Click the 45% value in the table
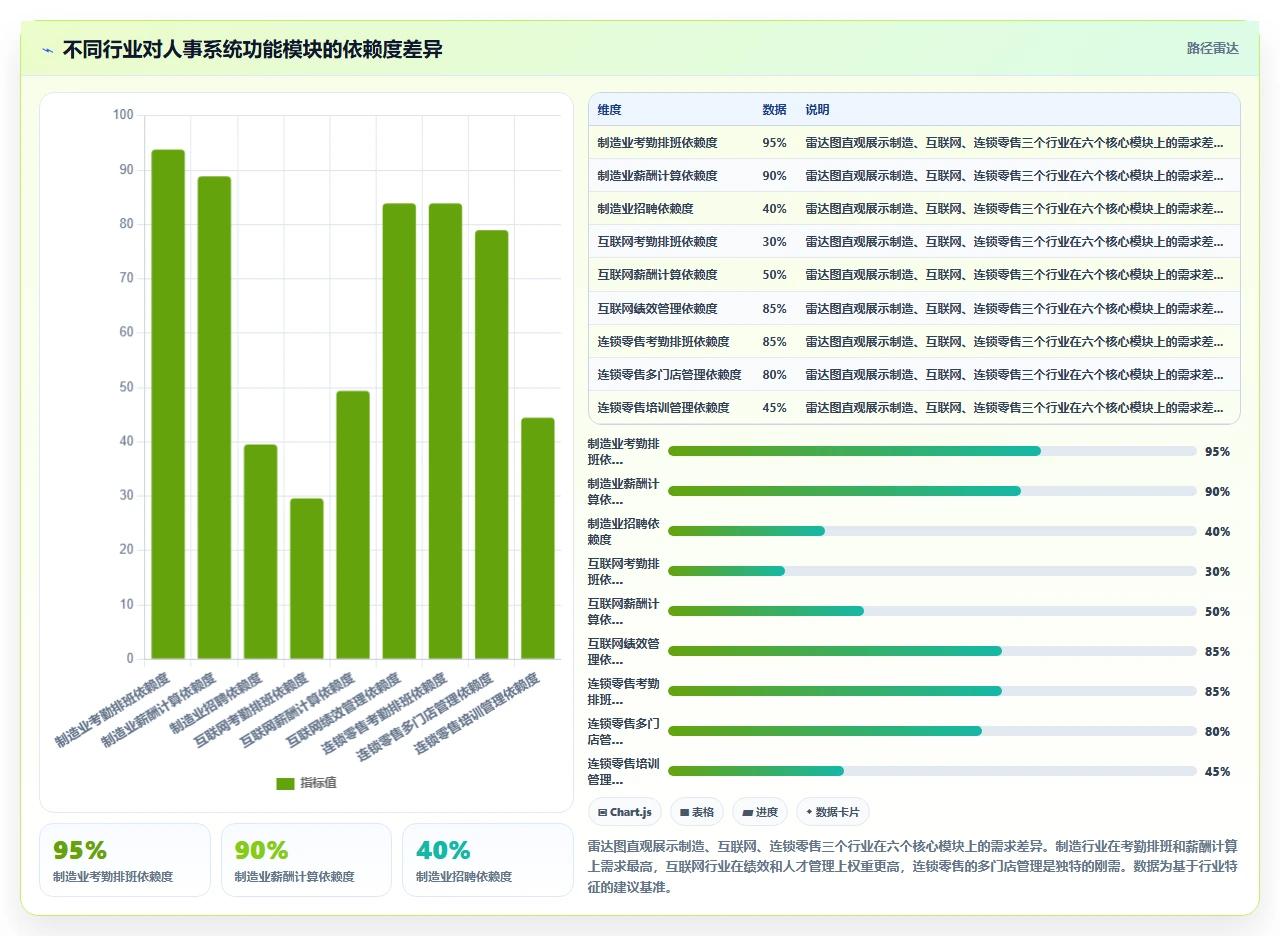 (774, 408)
